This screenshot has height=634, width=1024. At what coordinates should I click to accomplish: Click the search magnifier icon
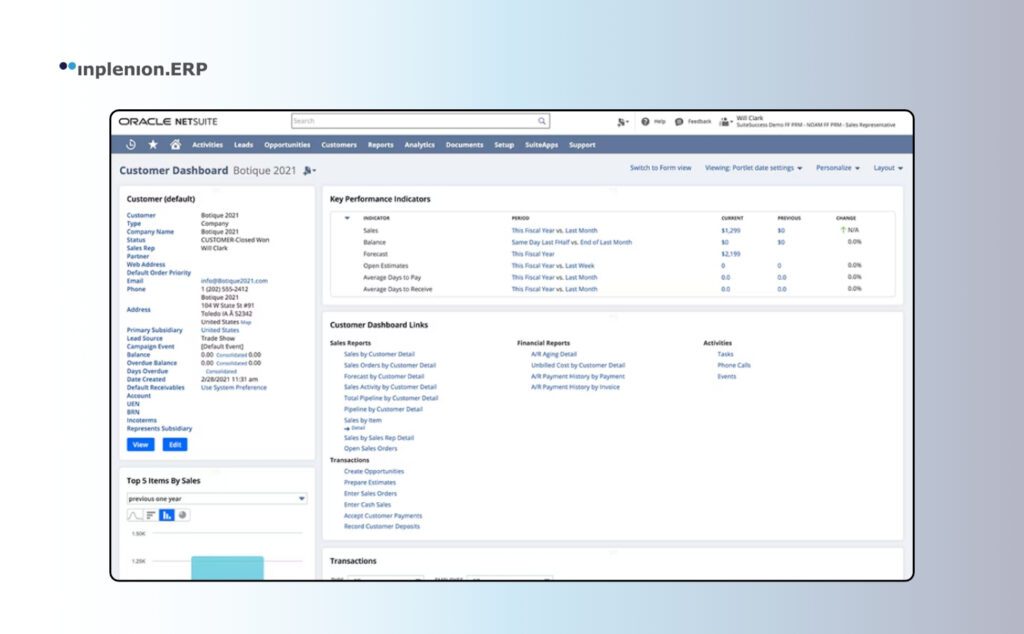point(541,121)
